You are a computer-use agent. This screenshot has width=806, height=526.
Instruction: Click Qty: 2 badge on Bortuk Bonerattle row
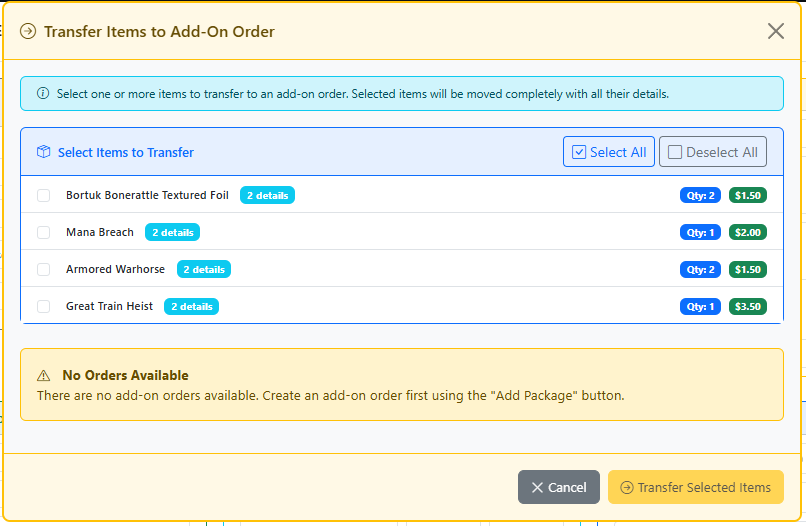tap(700, 195)
